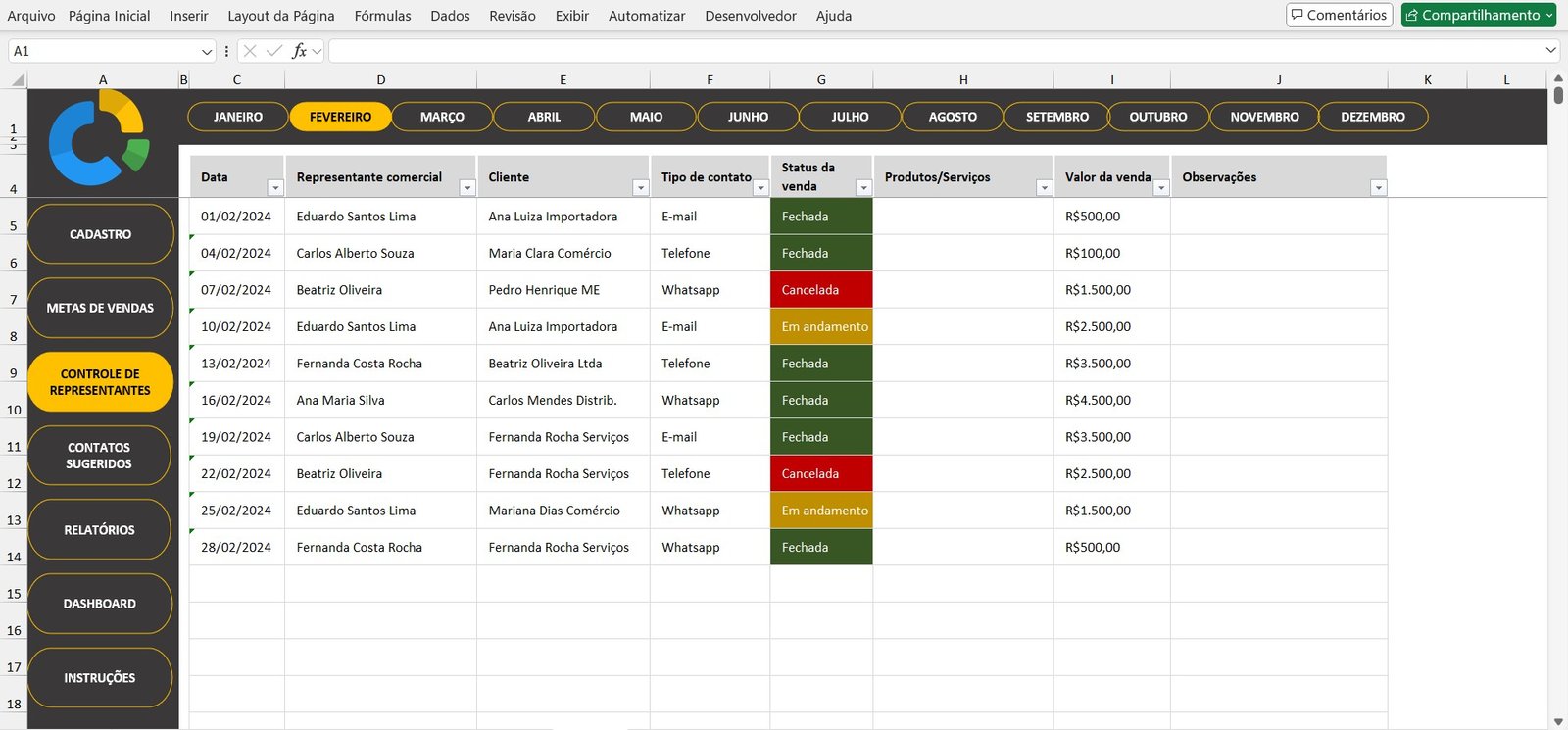Click the circular donut chart logo
The height and width of the screenshot is (730, 1568).
(x=98, y=138)
